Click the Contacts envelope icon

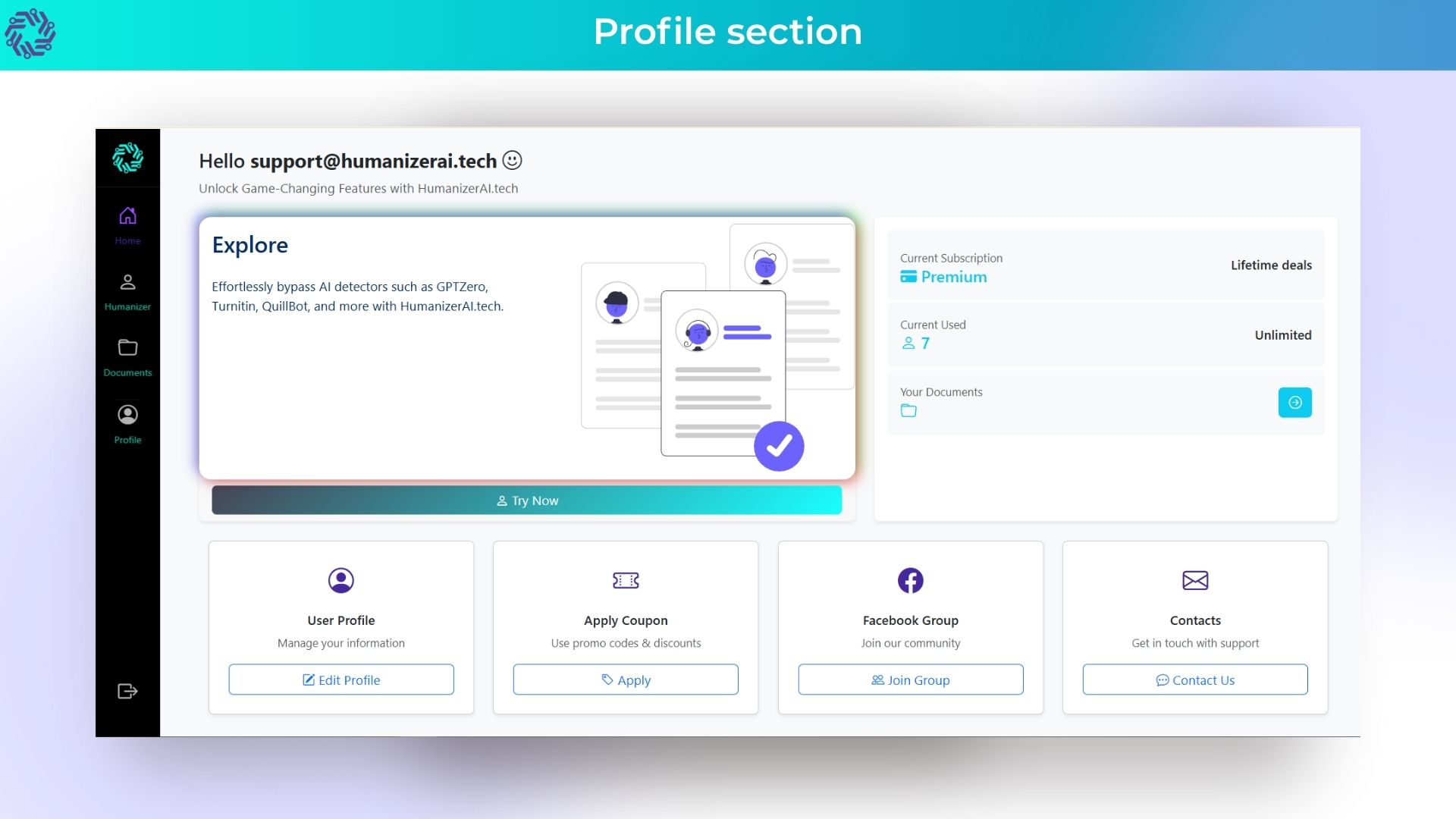(1195, 581)
